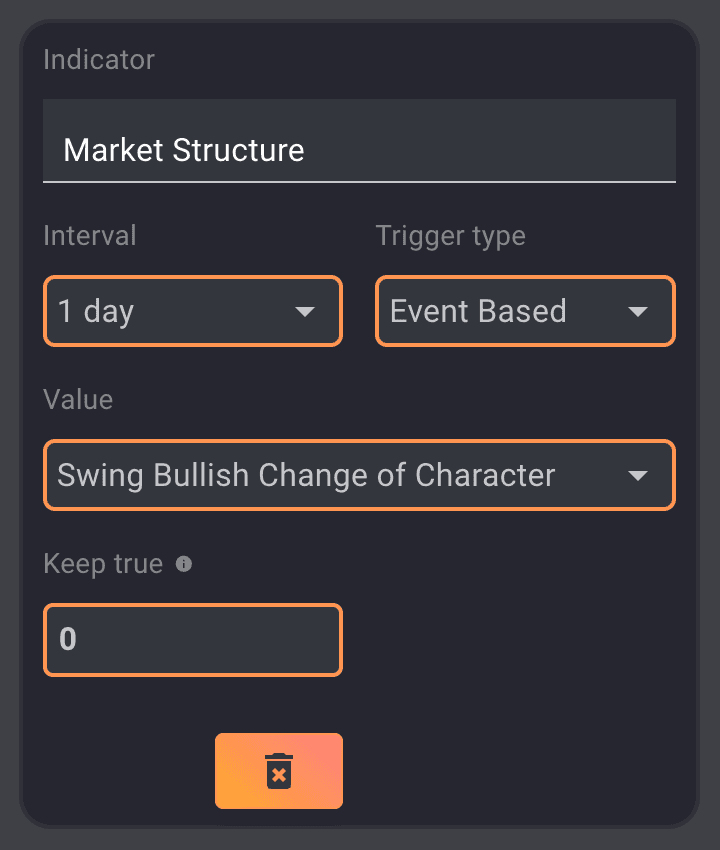Click the "1 day" text

pyautogui.click(x=96, y=312)
